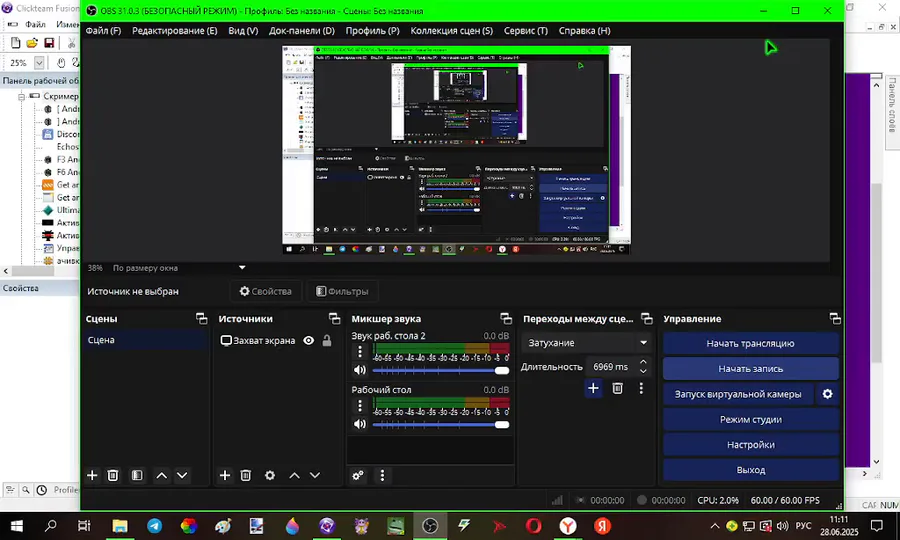
Task: Undock the Управление panel
Action: coord(835,318)
